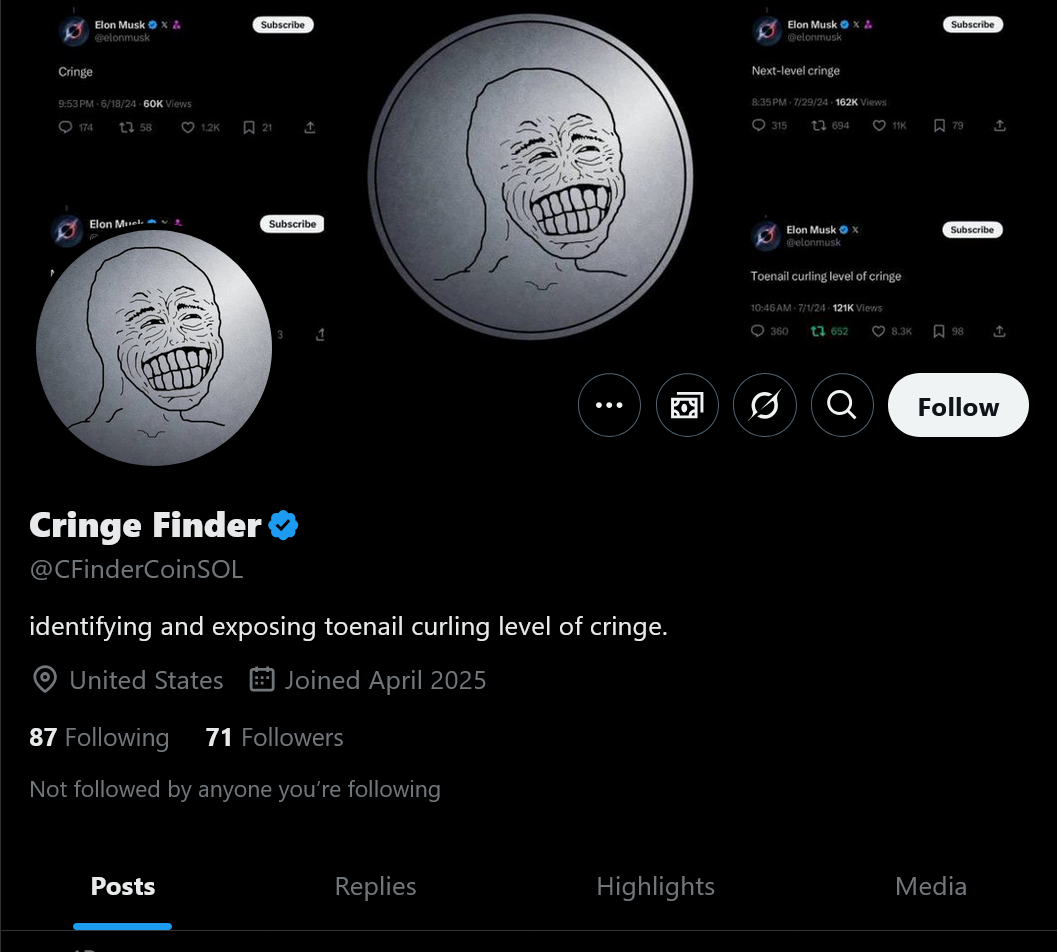Open the Highlights tab
This screenshot has width=1057, height=952.
coord(655,886)
